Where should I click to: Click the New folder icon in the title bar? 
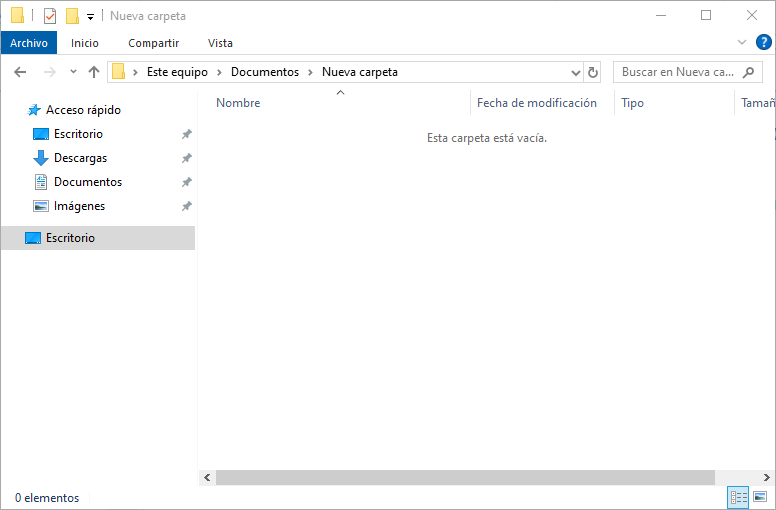(x=72, y=16)
